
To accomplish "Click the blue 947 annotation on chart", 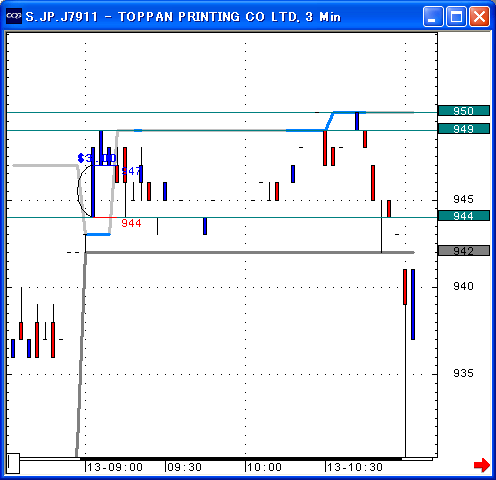I will [x=131, y=171].
